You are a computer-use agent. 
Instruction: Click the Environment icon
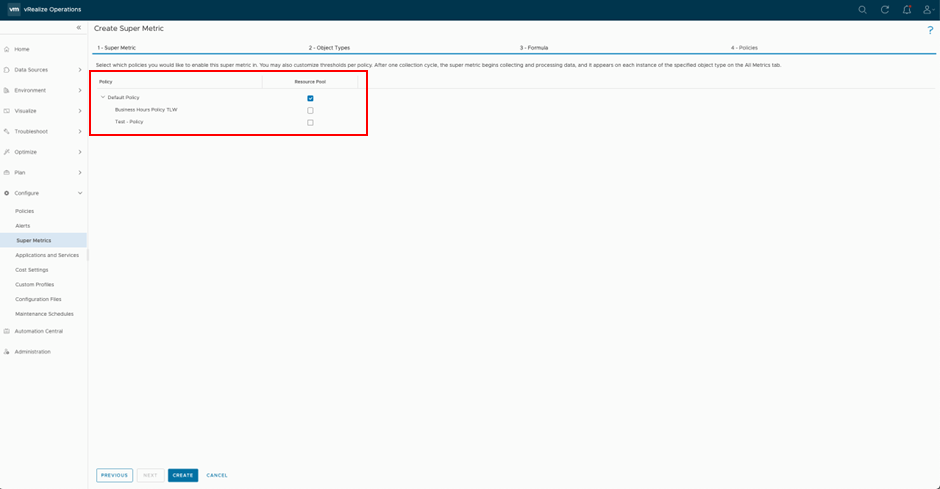click(x=7, y=90)
